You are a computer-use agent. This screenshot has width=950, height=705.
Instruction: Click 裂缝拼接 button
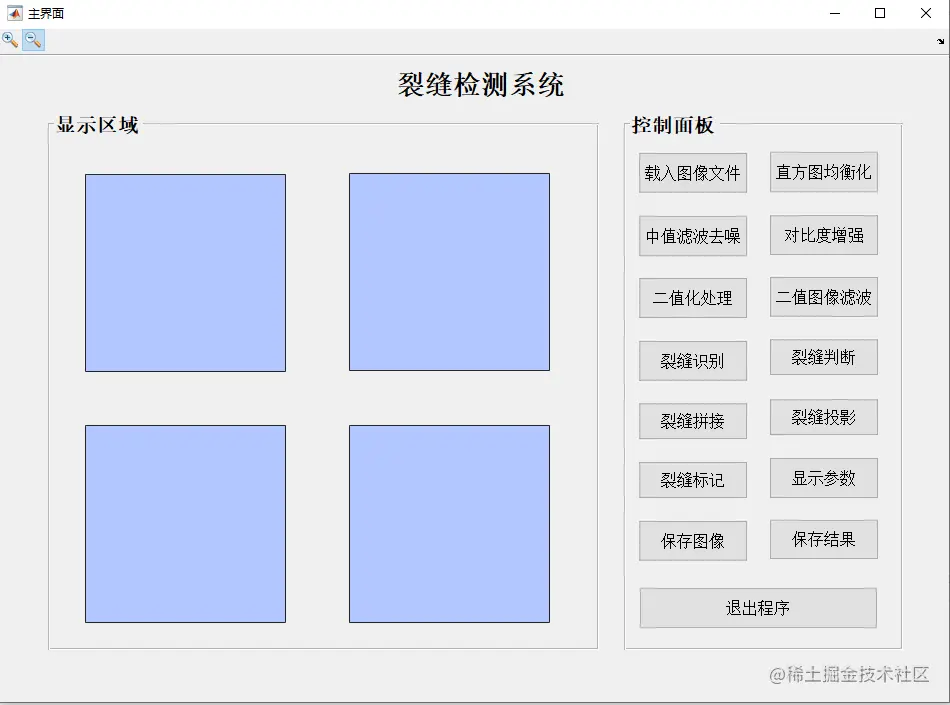pyautogui.click(x=693, y=421)
